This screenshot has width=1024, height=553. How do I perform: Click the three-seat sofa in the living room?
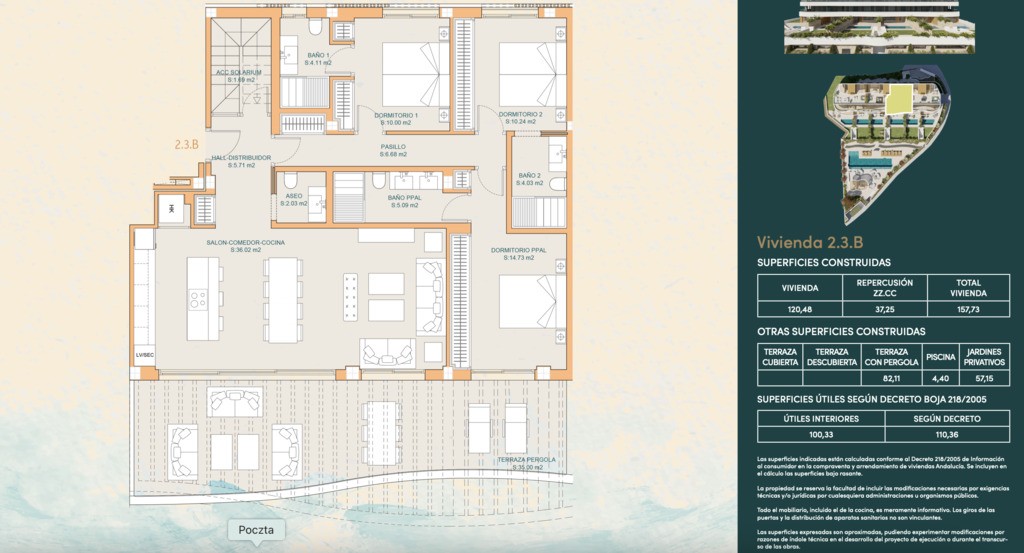[429, 297]
